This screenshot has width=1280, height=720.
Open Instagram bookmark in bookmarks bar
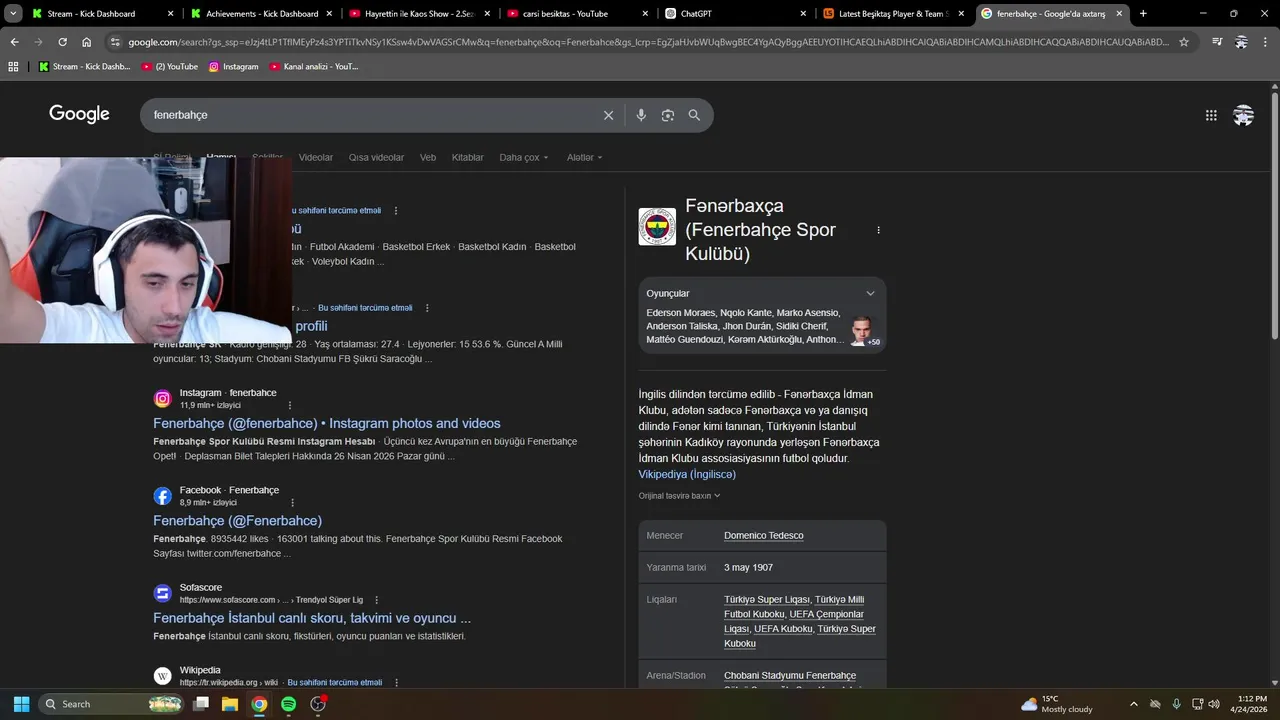(x=233, y=67)
